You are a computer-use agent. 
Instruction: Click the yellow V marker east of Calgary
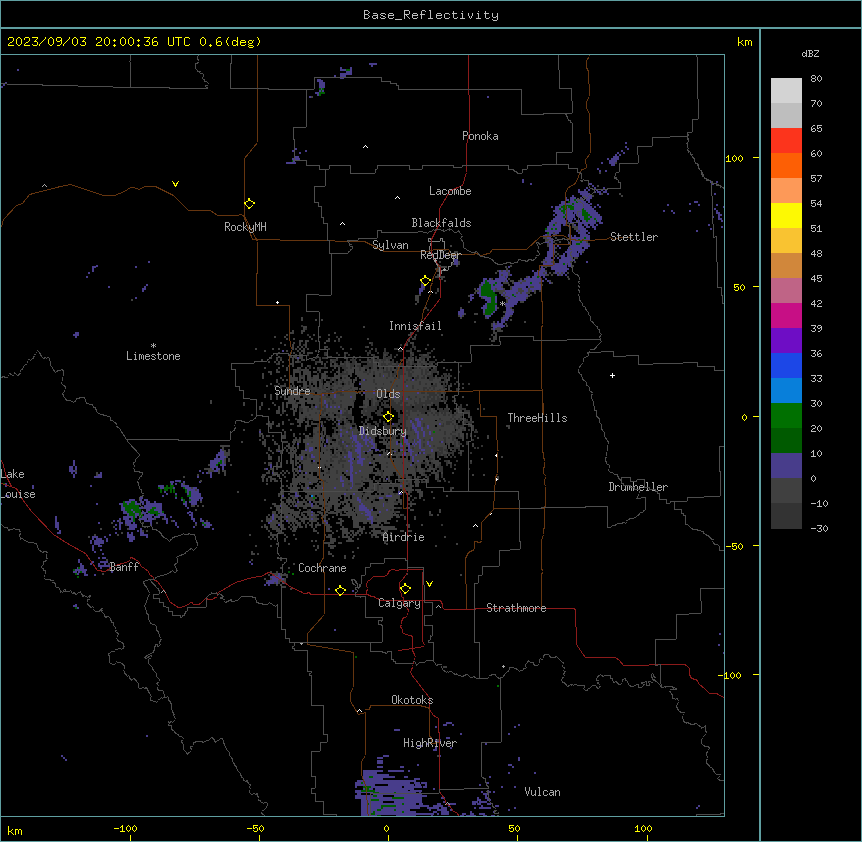pyautogui.click(x=429, y=584)
